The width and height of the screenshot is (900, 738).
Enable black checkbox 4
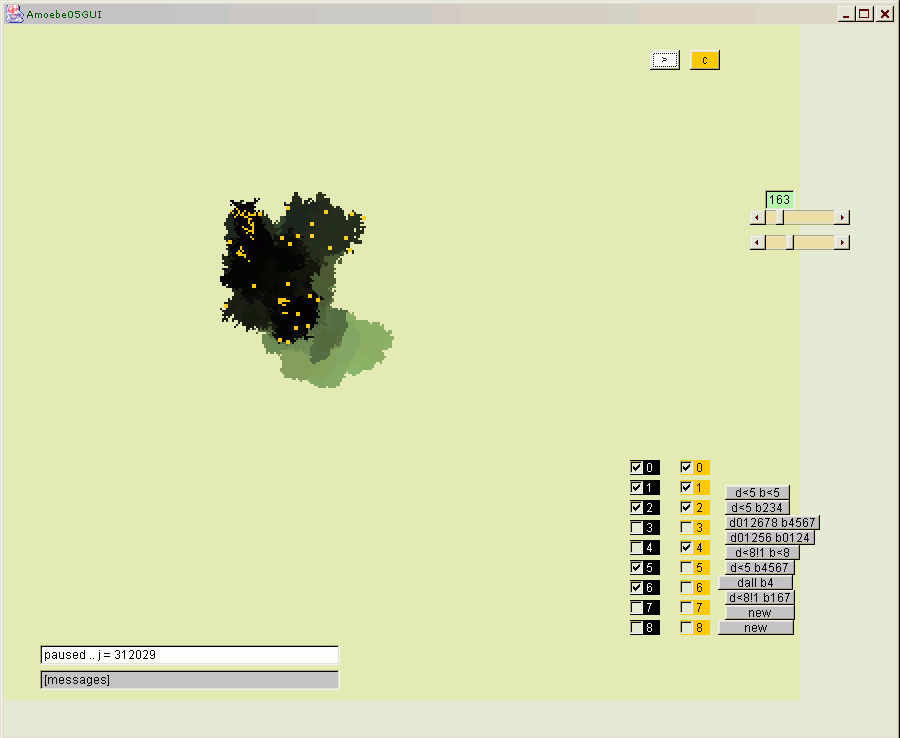(637, 547)
